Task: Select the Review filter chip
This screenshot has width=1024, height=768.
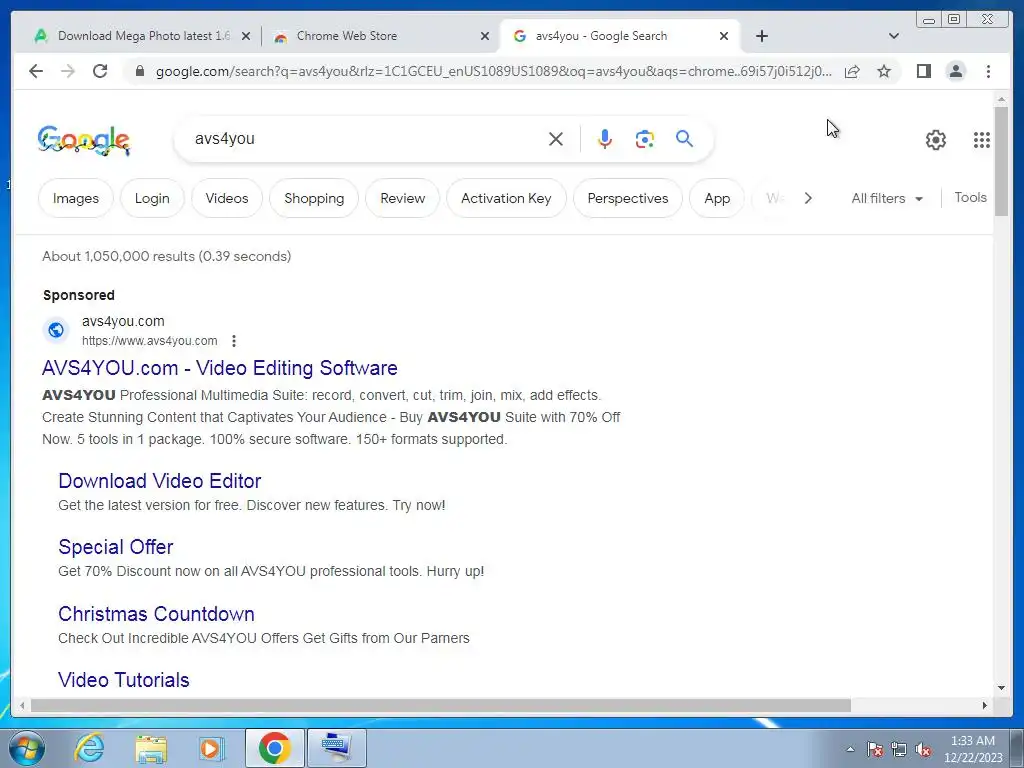Action: click(x=402, y=199)
